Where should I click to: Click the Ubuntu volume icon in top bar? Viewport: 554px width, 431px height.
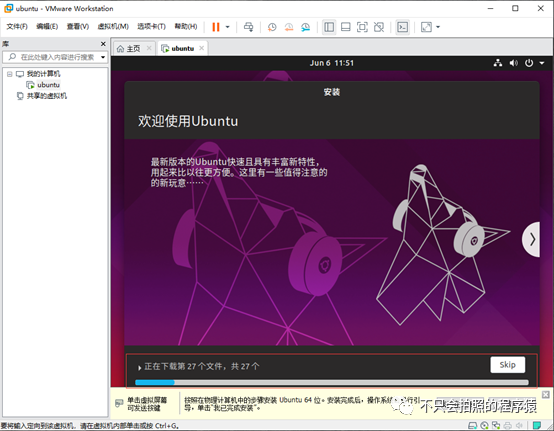[x=513, y=63]
